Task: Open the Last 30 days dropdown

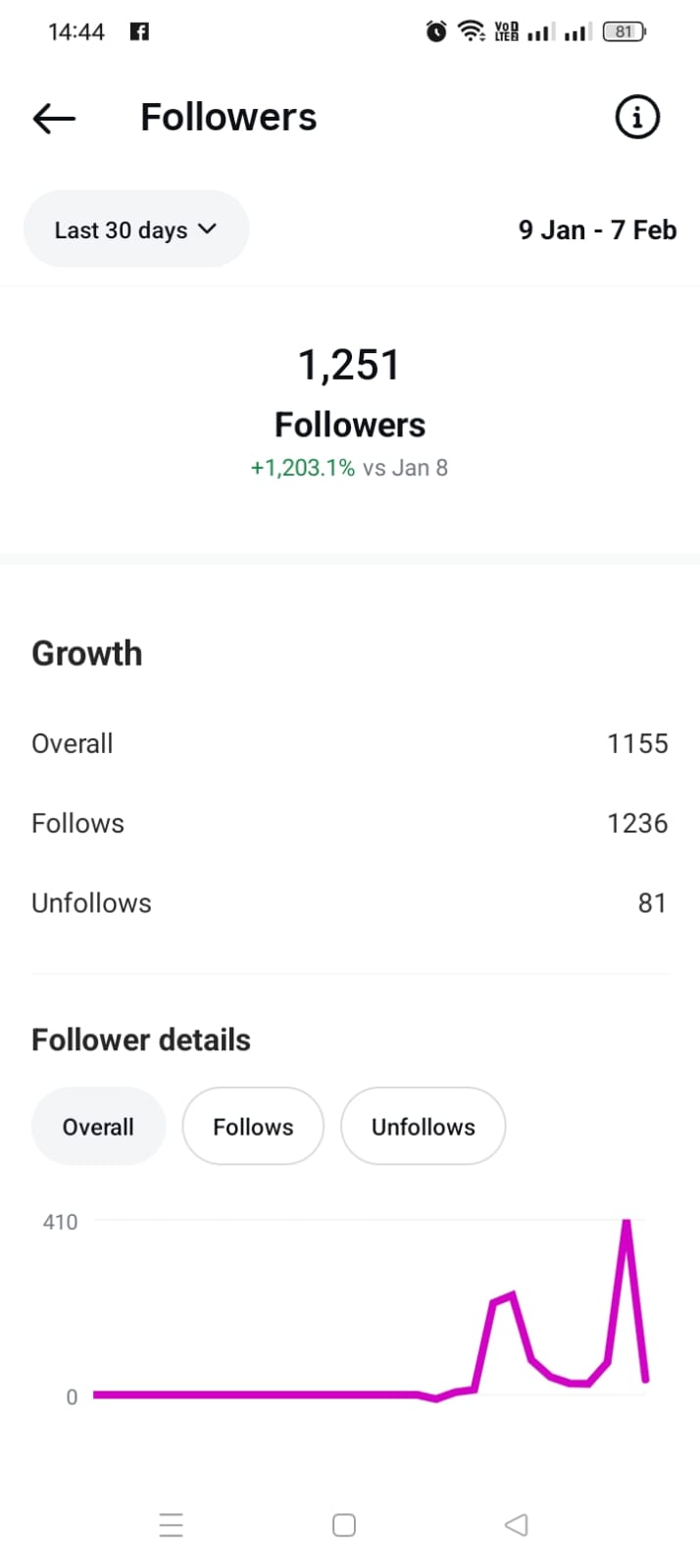Action: pos(136,229)
